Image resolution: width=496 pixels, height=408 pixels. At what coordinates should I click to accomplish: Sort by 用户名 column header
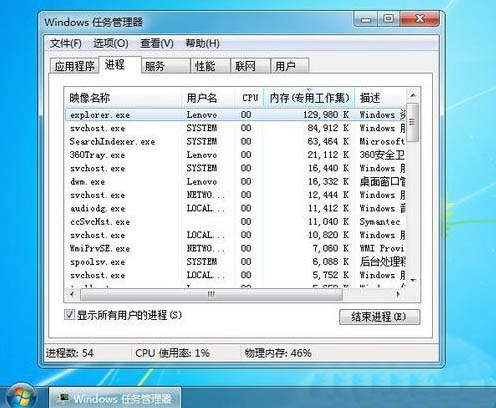(209, 98)
